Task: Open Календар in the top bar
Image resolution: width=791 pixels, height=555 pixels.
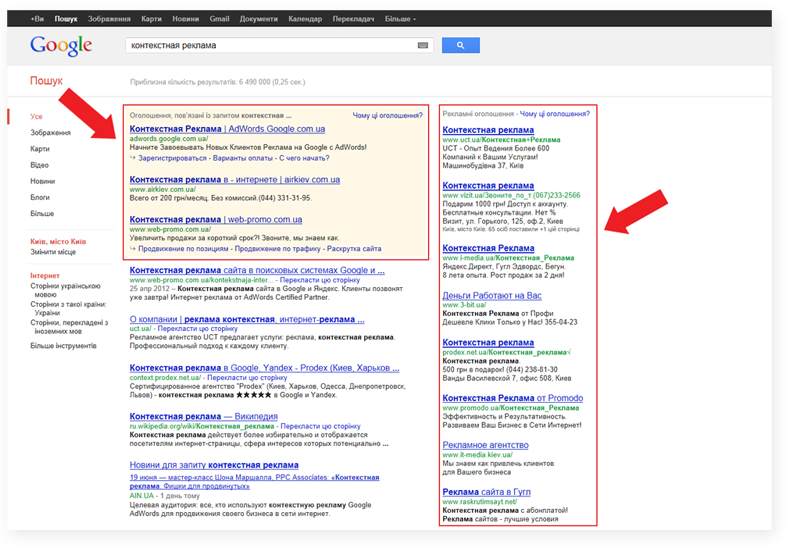Action: pyautogui.click(x=305, y=19)
